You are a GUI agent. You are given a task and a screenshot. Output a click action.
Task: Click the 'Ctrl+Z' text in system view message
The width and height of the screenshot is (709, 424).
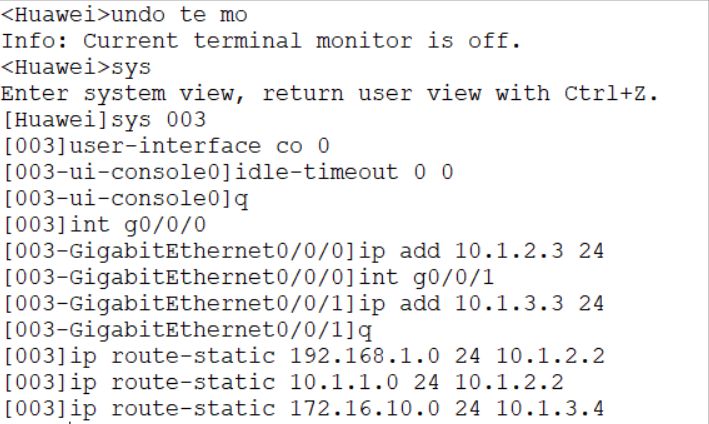click(x=606, y=93)
